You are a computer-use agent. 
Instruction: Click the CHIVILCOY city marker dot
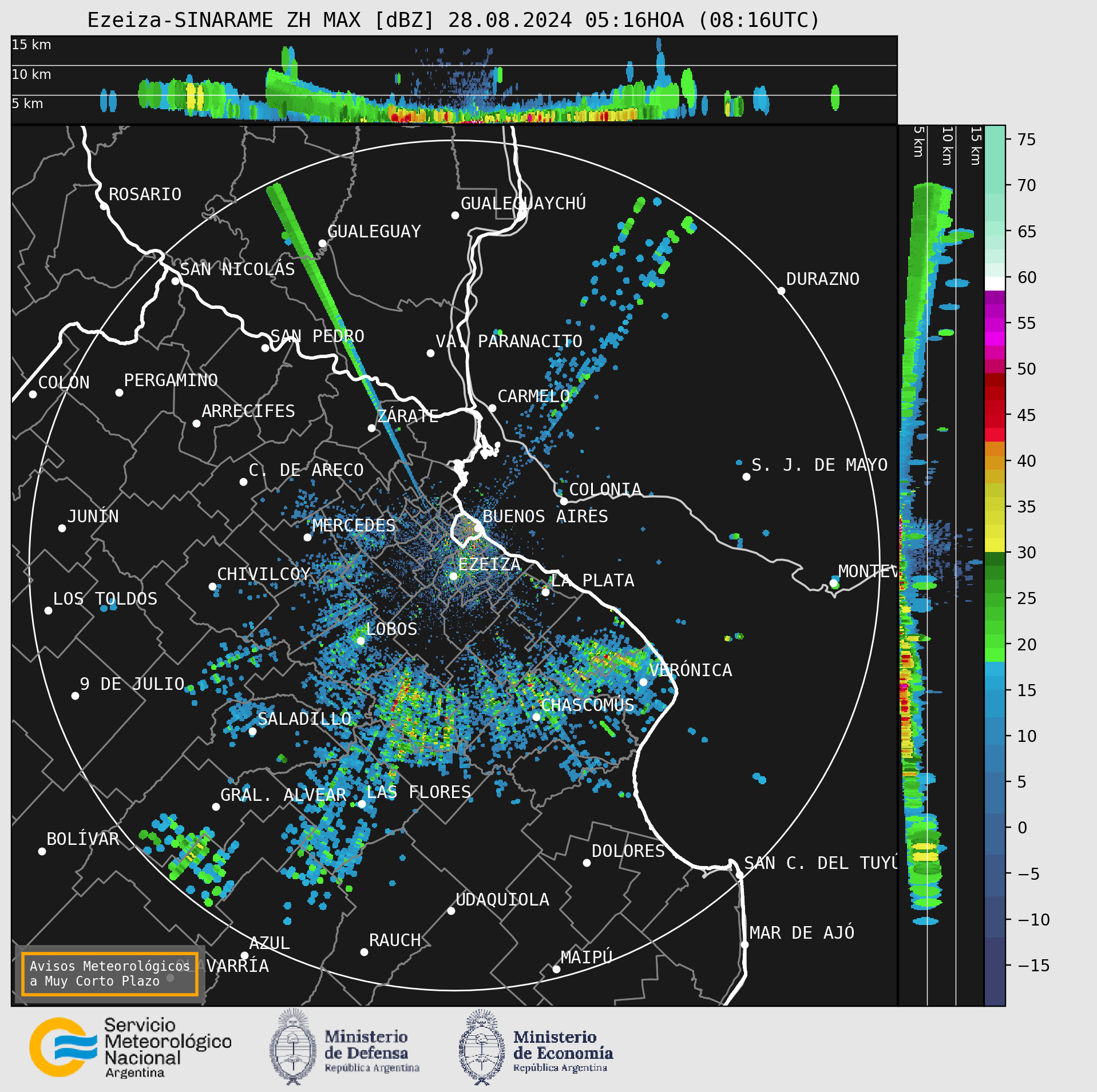pyautogui.click(x=212, y=586)
